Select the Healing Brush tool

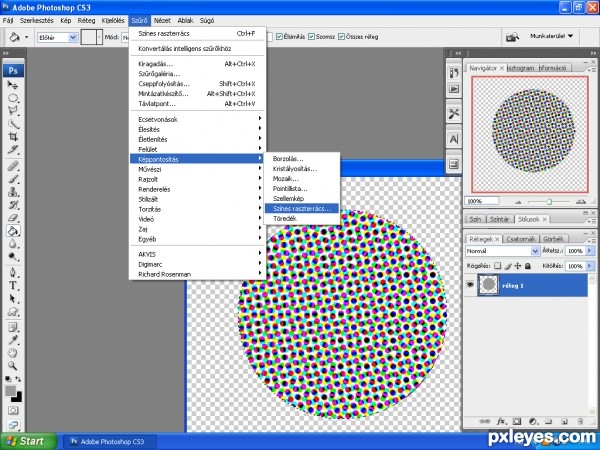[13, 166]
